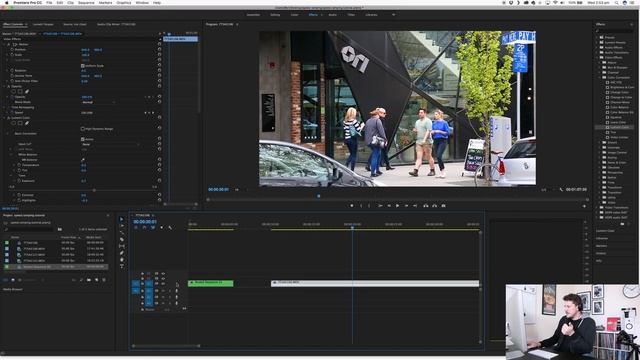Click New Item icon in Project panel

pyautogui.click(x=96, y=280)
